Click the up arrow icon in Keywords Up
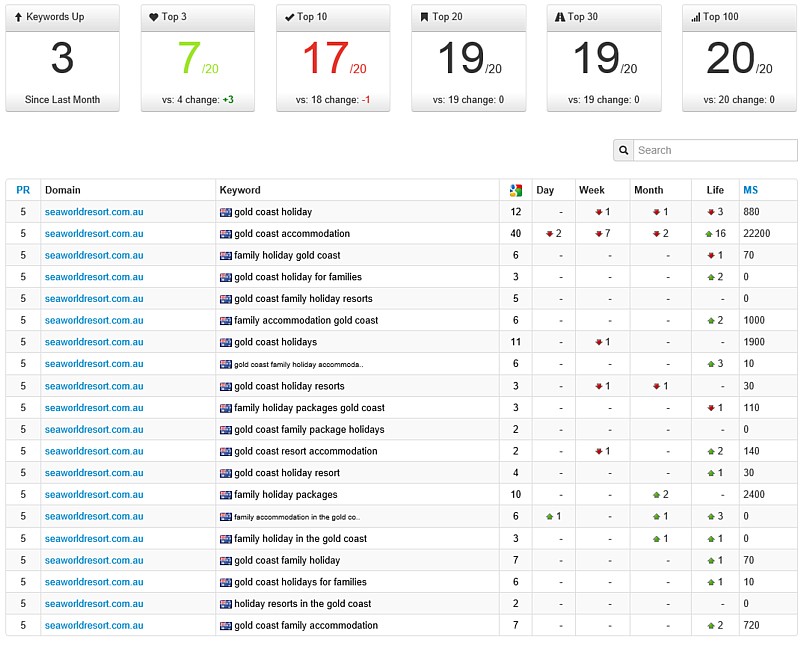 18,17
